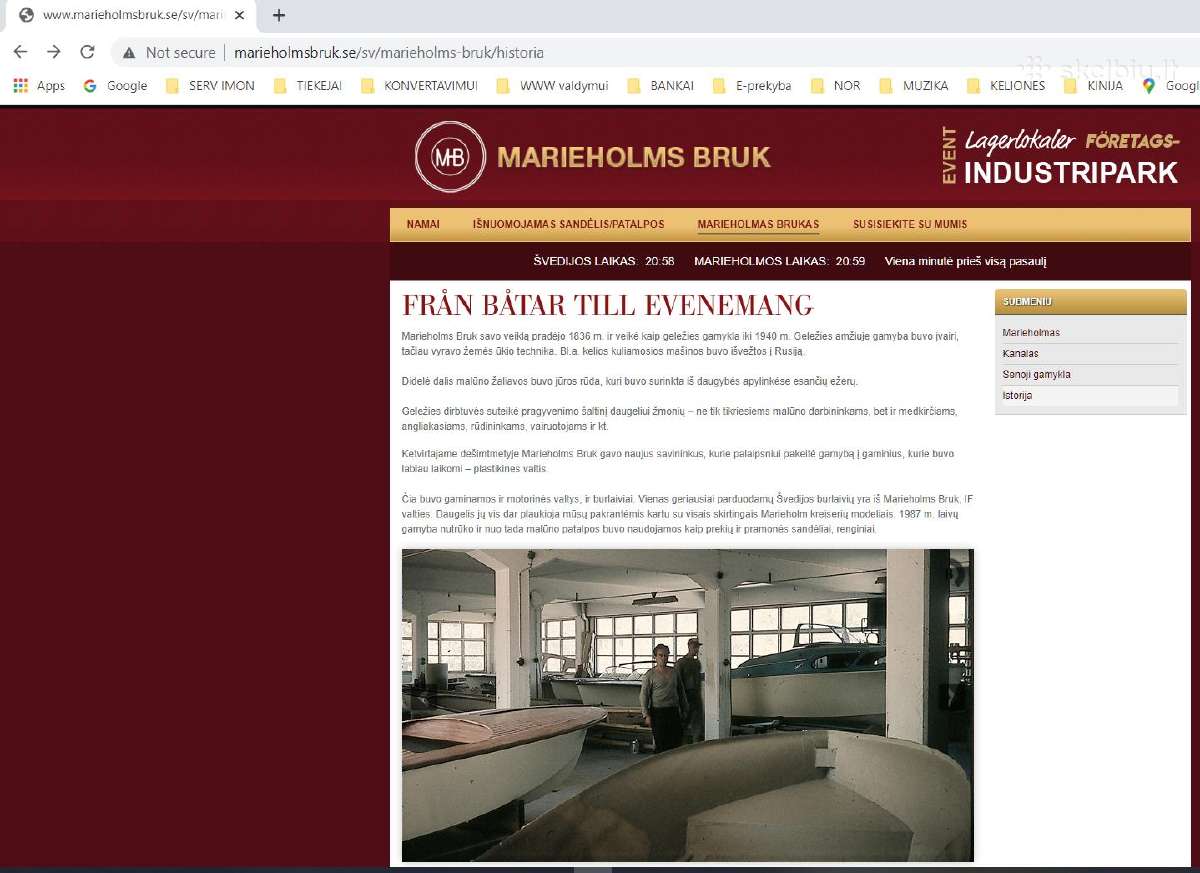This screenshot has width=1200, height=873.
Task: Open the TIEKEJAI bookmark folder
Action: [308, 86]
